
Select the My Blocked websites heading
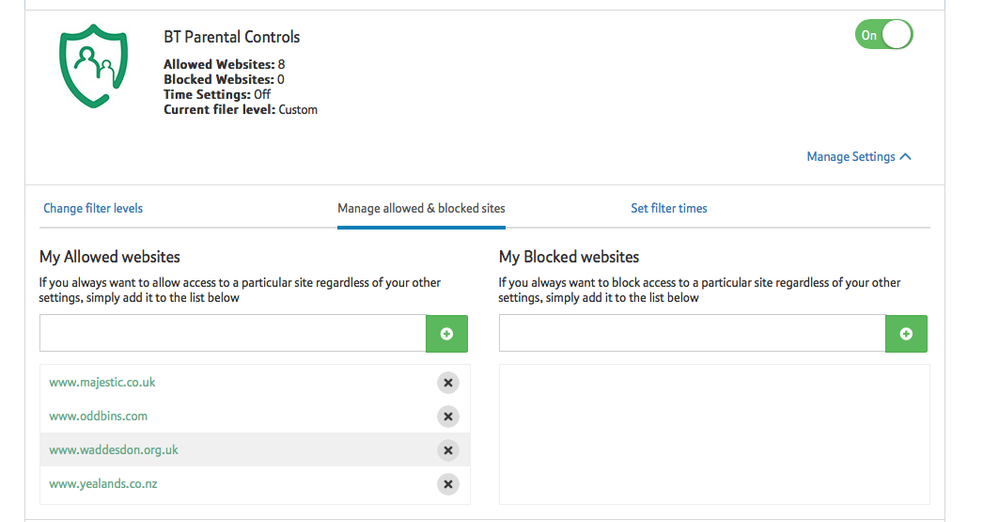coord(569,257)
